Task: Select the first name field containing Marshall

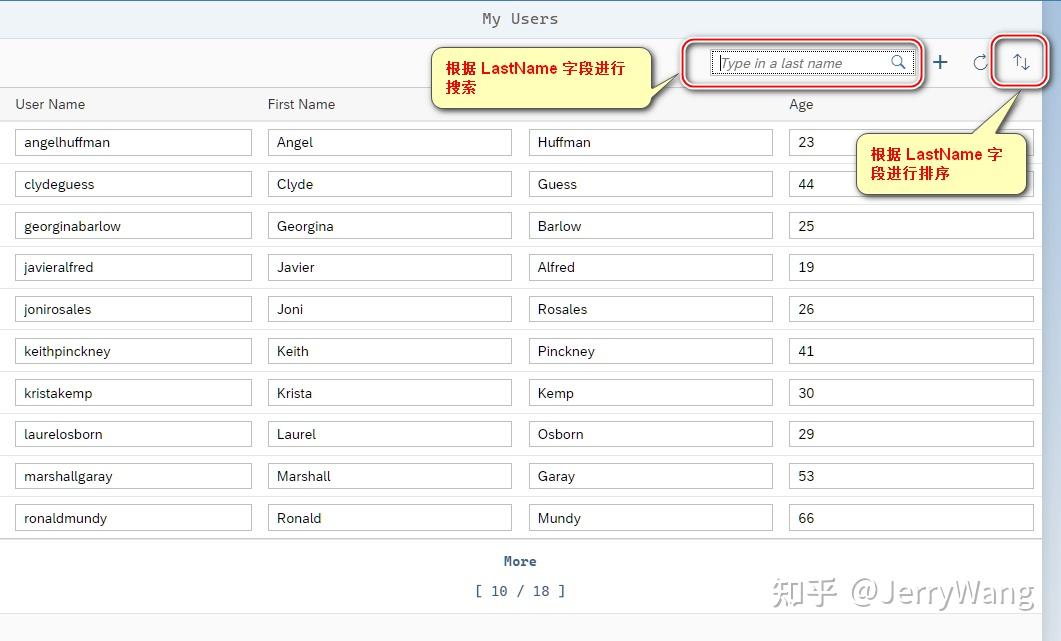Action: (389, 476)
